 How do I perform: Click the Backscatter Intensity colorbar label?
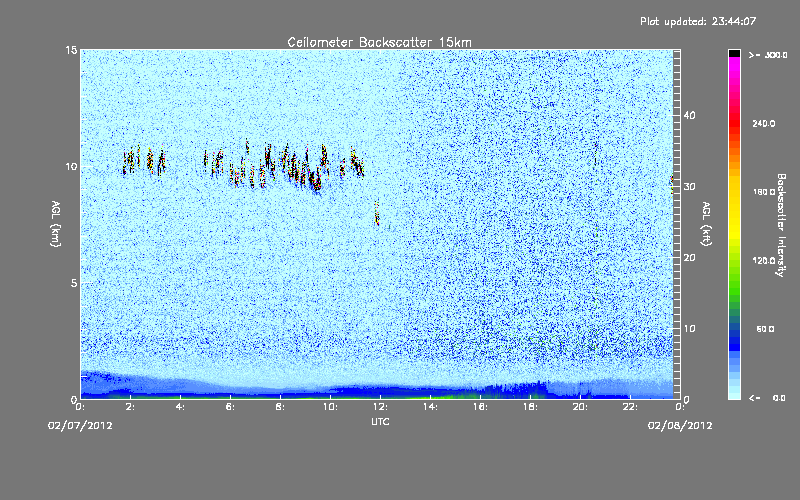pyautogui.click(x=781, y=225)
